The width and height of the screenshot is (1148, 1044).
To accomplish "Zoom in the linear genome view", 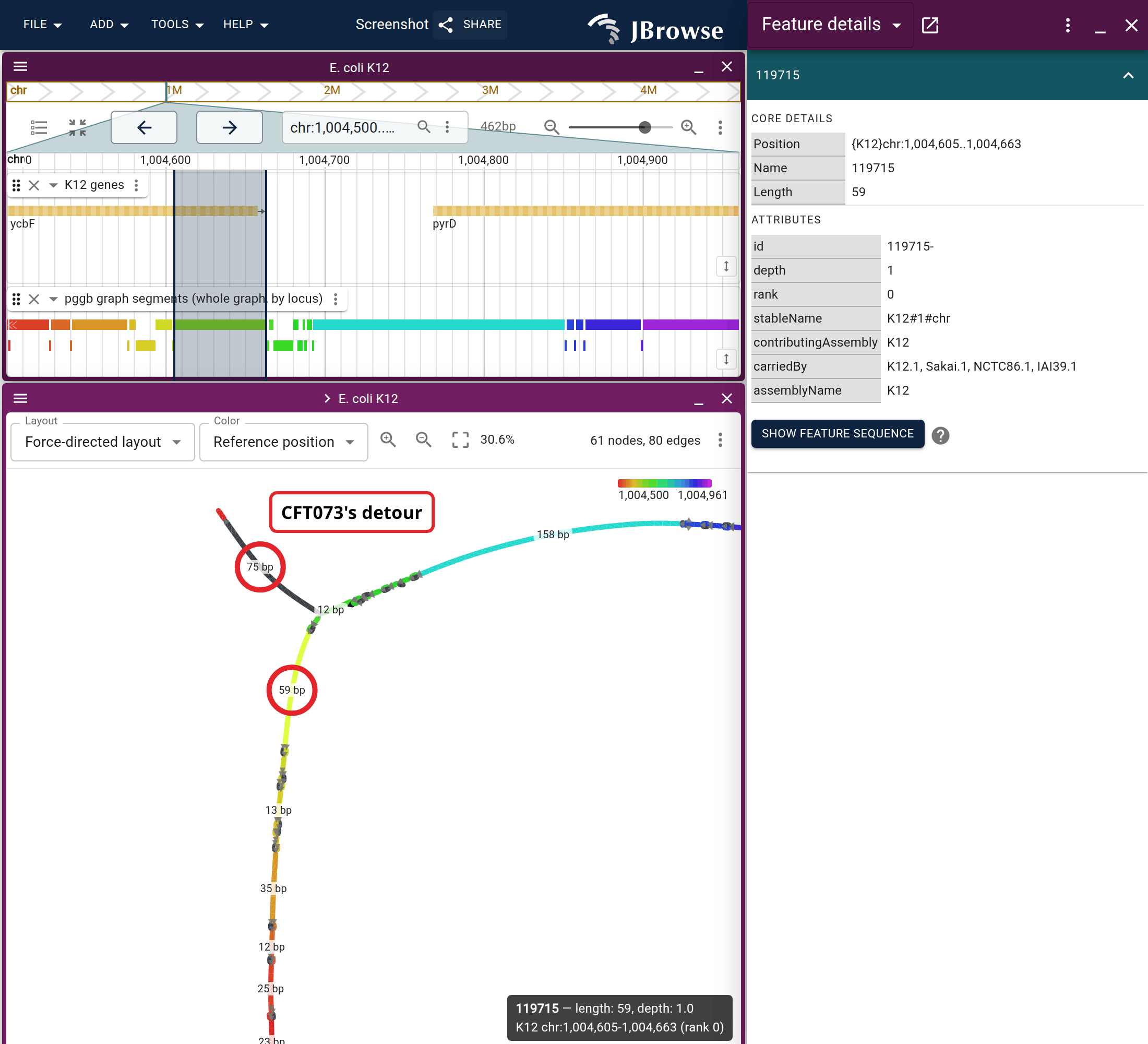I will 689,127.
